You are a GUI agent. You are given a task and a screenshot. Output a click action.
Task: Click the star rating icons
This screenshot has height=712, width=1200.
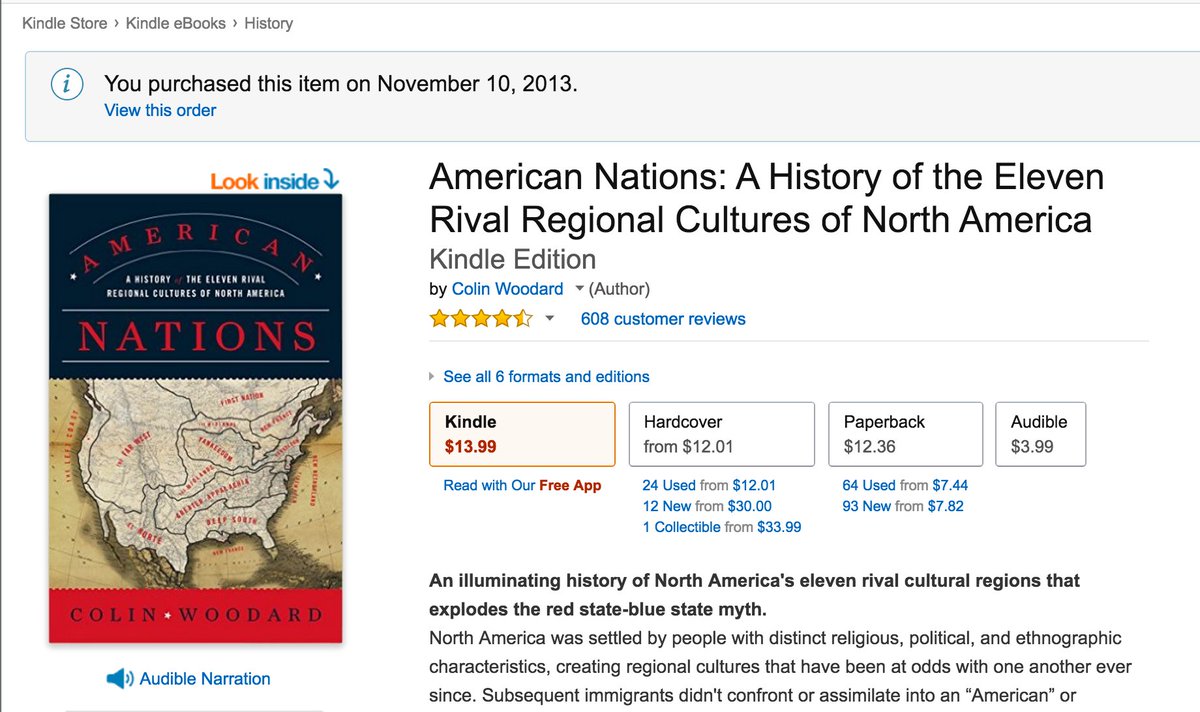click(481, 319)
